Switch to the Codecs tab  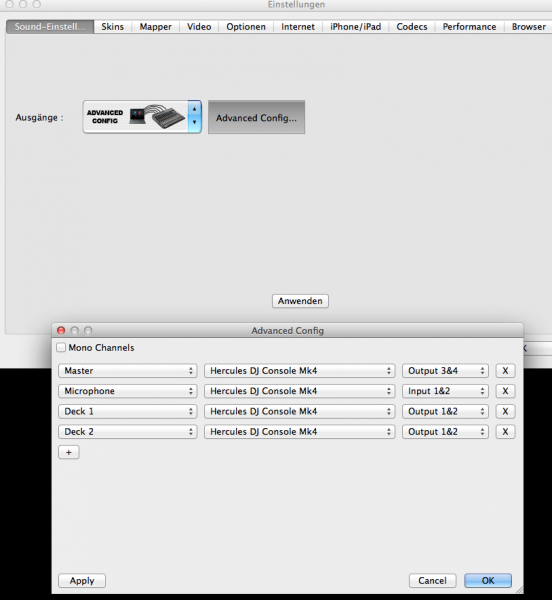412,27
